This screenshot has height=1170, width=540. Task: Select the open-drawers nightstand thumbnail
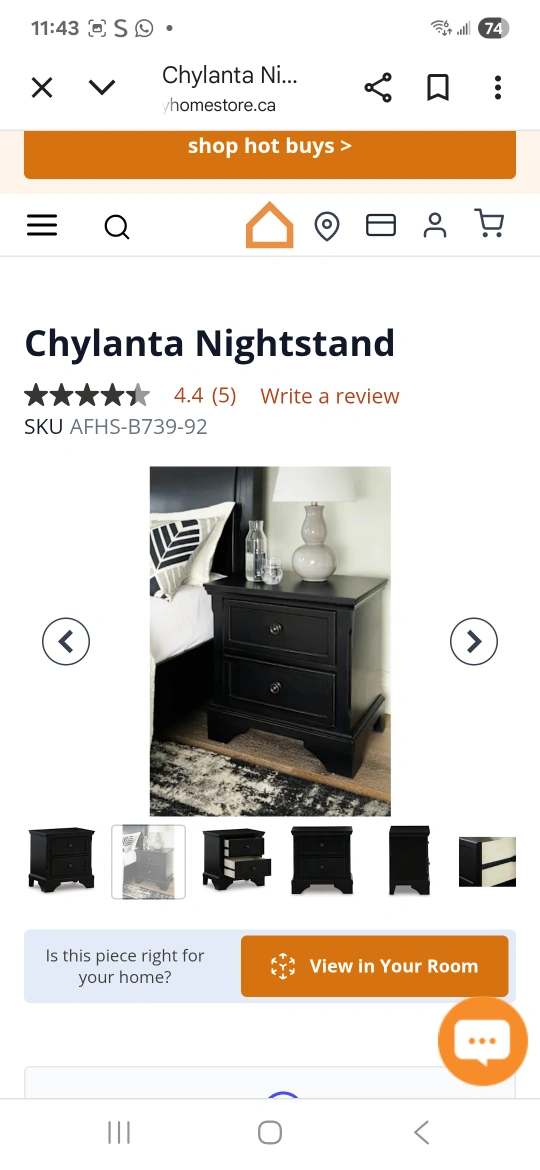coord(236,860)
